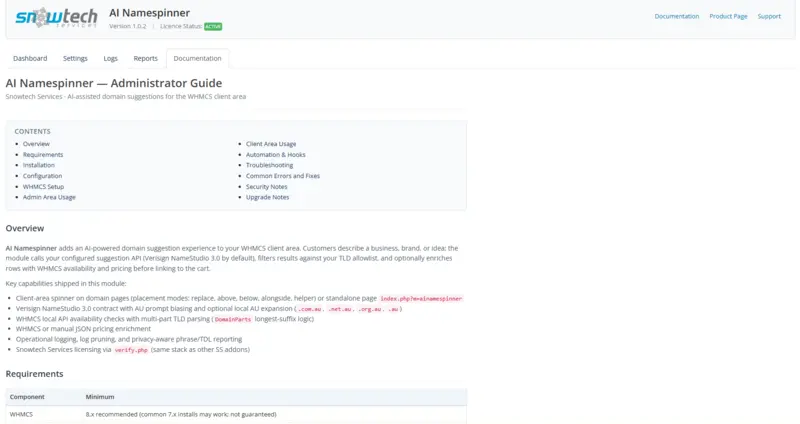Viewport: 800px width, 424px height.
Task: Jump to Security Notes section
Action: point(266,187)
